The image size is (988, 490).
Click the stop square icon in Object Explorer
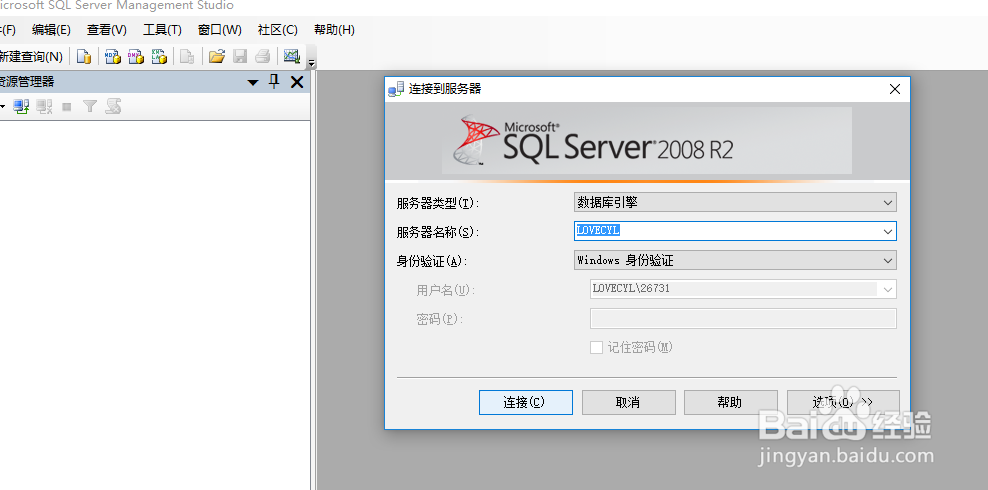coord(67,107)
